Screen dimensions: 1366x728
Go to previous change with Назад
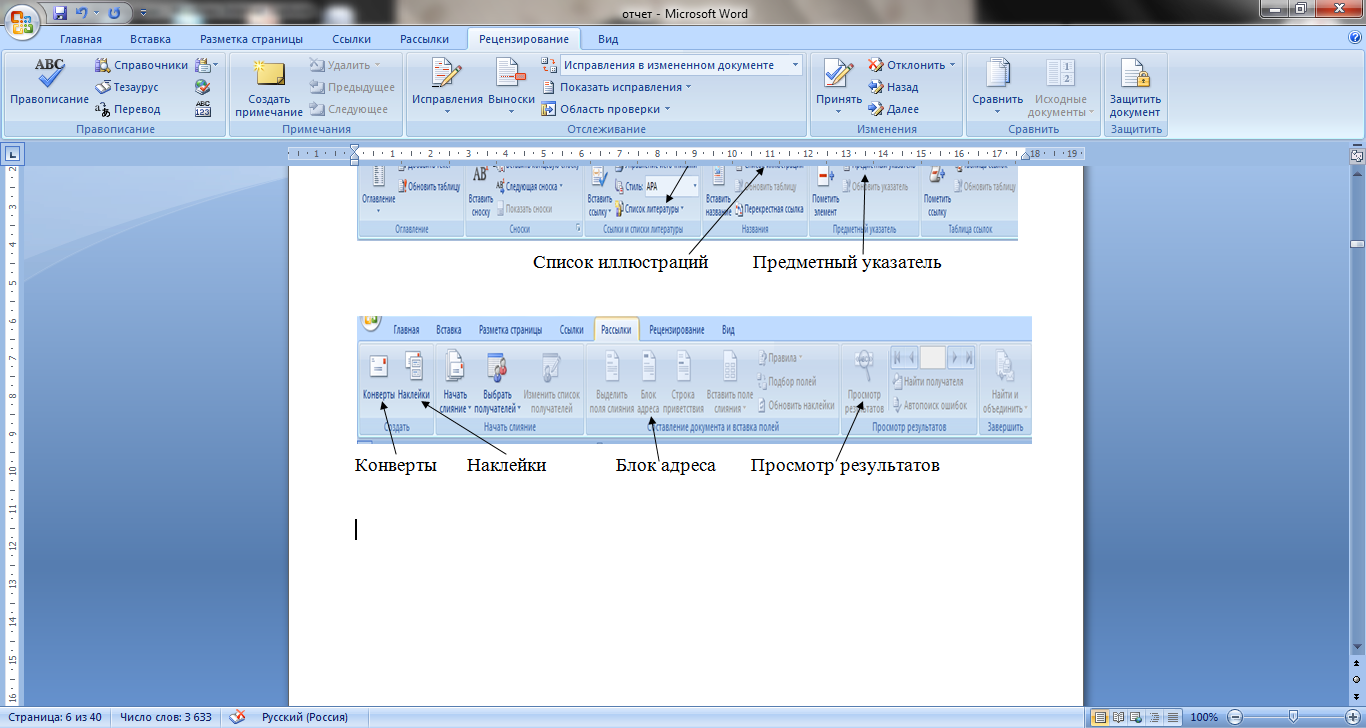pyautogui.click(x=893, y=87)
